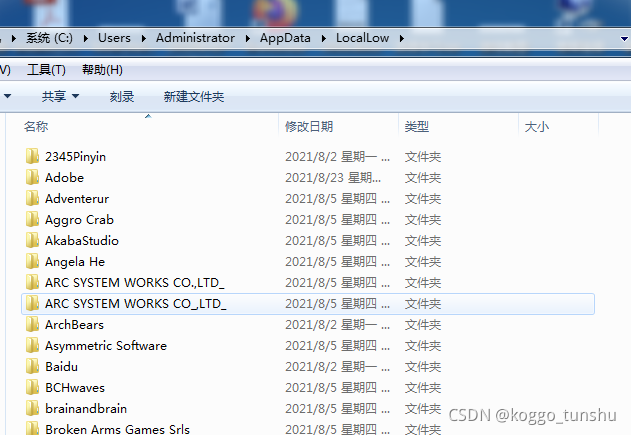This screenshot has height=435, width=631.
Task: Select the AkabaStudio folder icon
Action: pyautogui.click(x=32, y=240)
